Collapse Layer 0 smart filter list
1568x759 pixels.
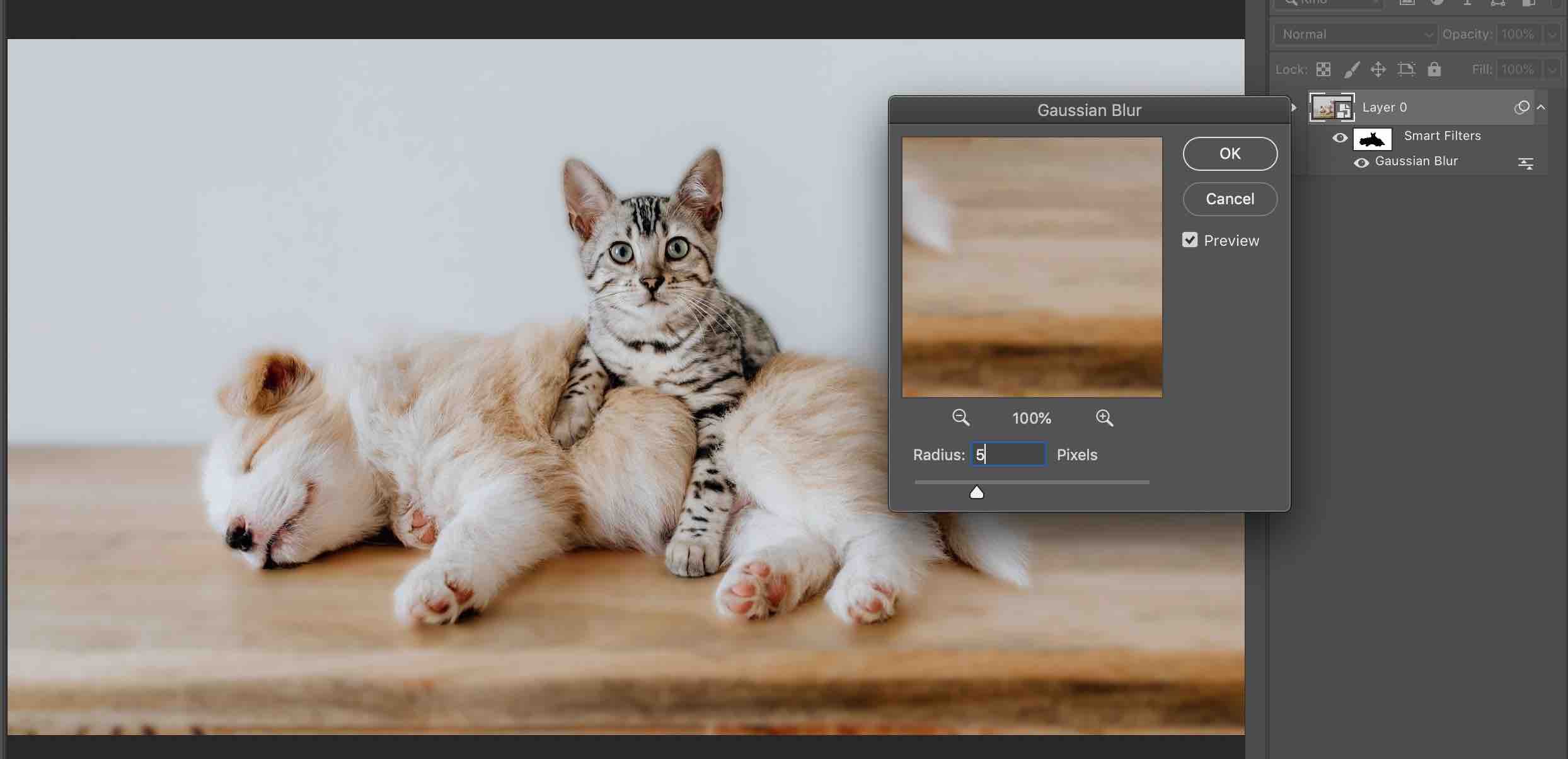click(1542, 107)
